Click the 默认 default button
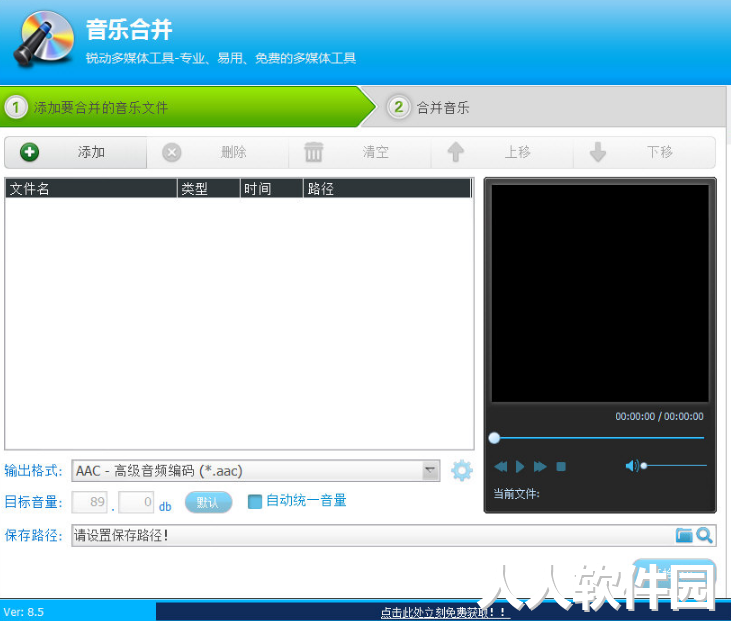 point(208,503)
